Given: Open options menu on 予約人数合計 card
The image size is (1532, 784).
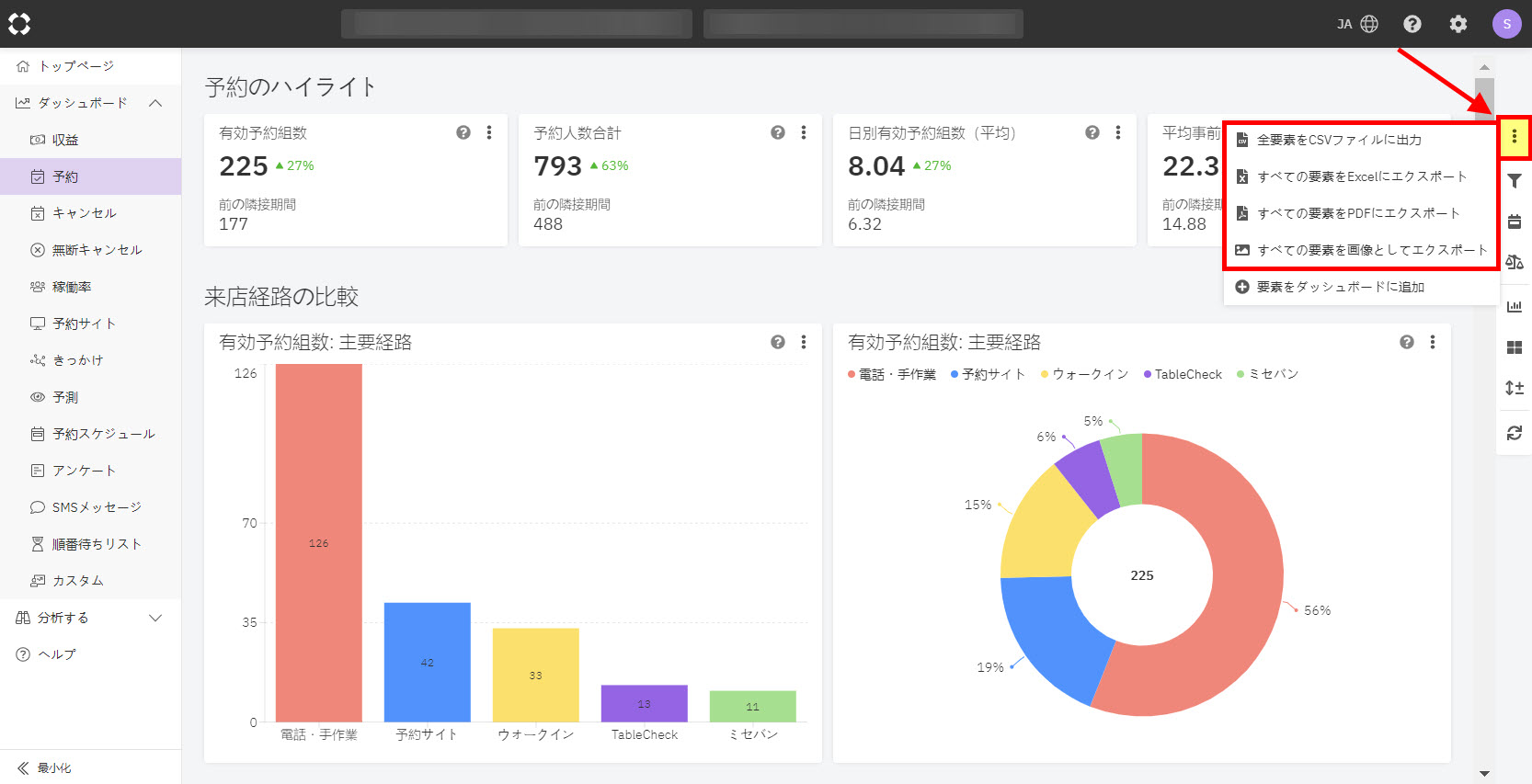Looking at the screenshot, I should click(804, 132).
